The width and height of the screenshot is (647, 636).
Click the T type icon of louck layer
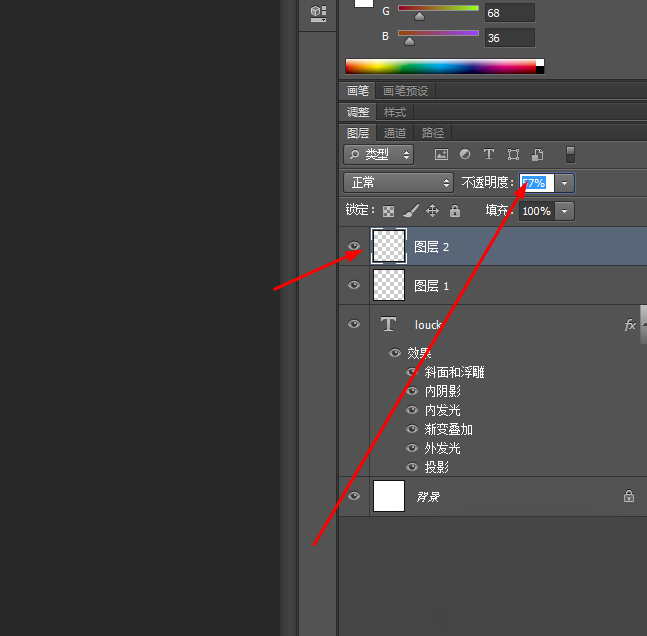point(388,324)
